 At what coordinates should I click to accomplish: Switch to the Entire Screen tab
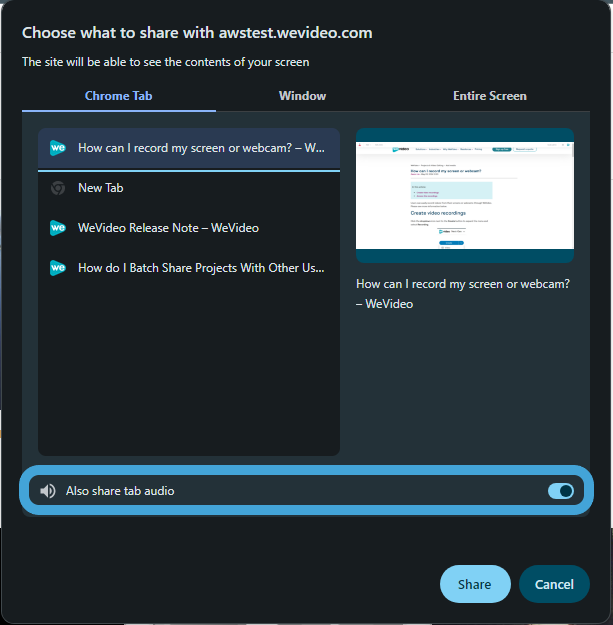click(490, 96)
